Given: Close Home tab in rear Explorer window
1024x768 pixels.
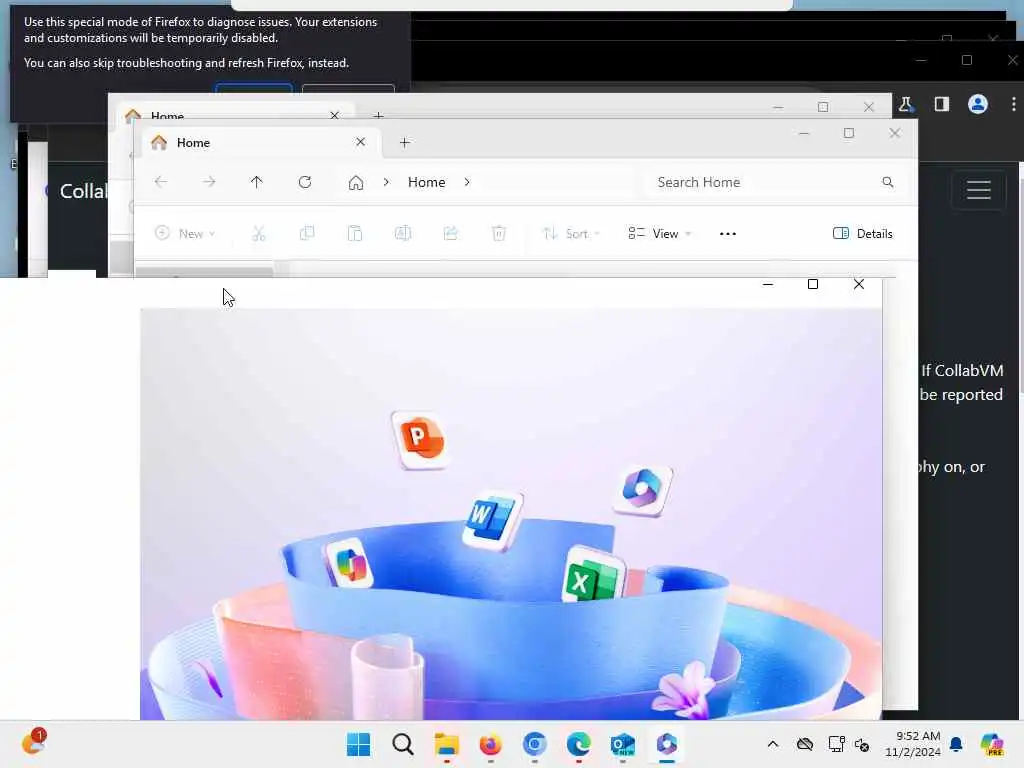Looking at the screenshot, I should coord(334,115).
